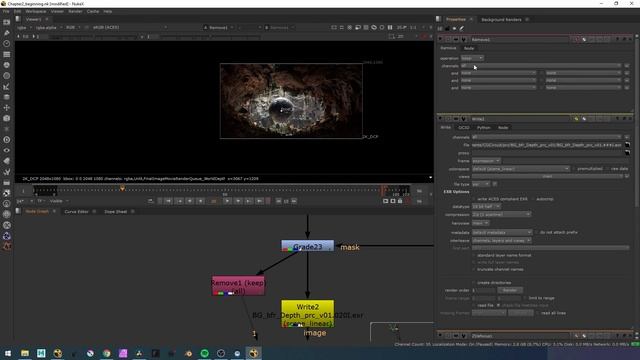Open the OCIO tab in Write1
The width and height of the screenshot is (640, 360).
464,128
